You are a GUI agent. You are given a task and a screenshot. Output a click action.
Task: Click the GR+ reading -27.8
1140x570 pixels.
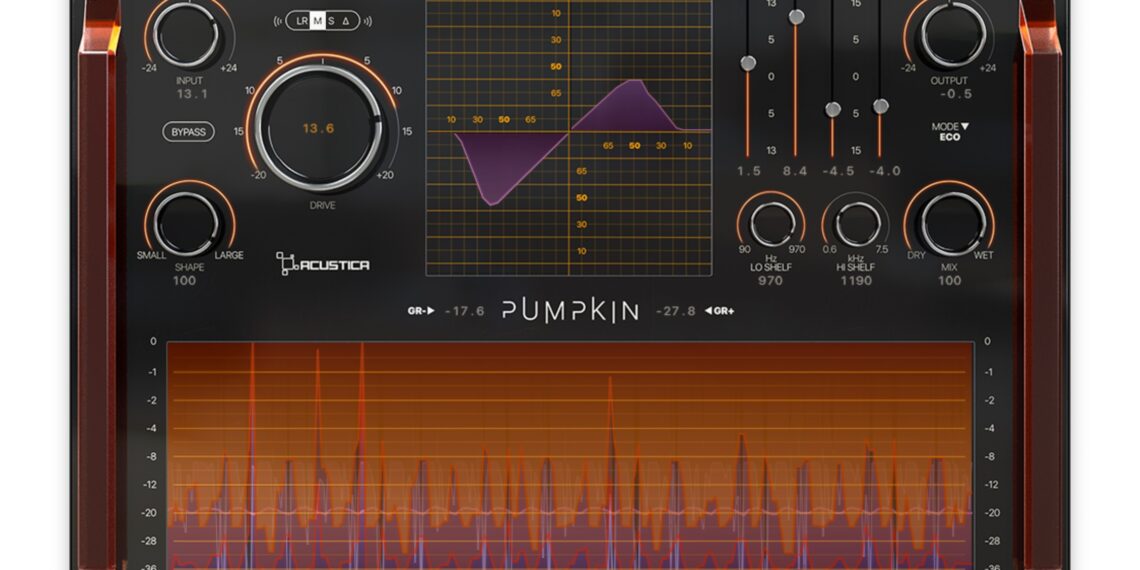tap(675, 311)
